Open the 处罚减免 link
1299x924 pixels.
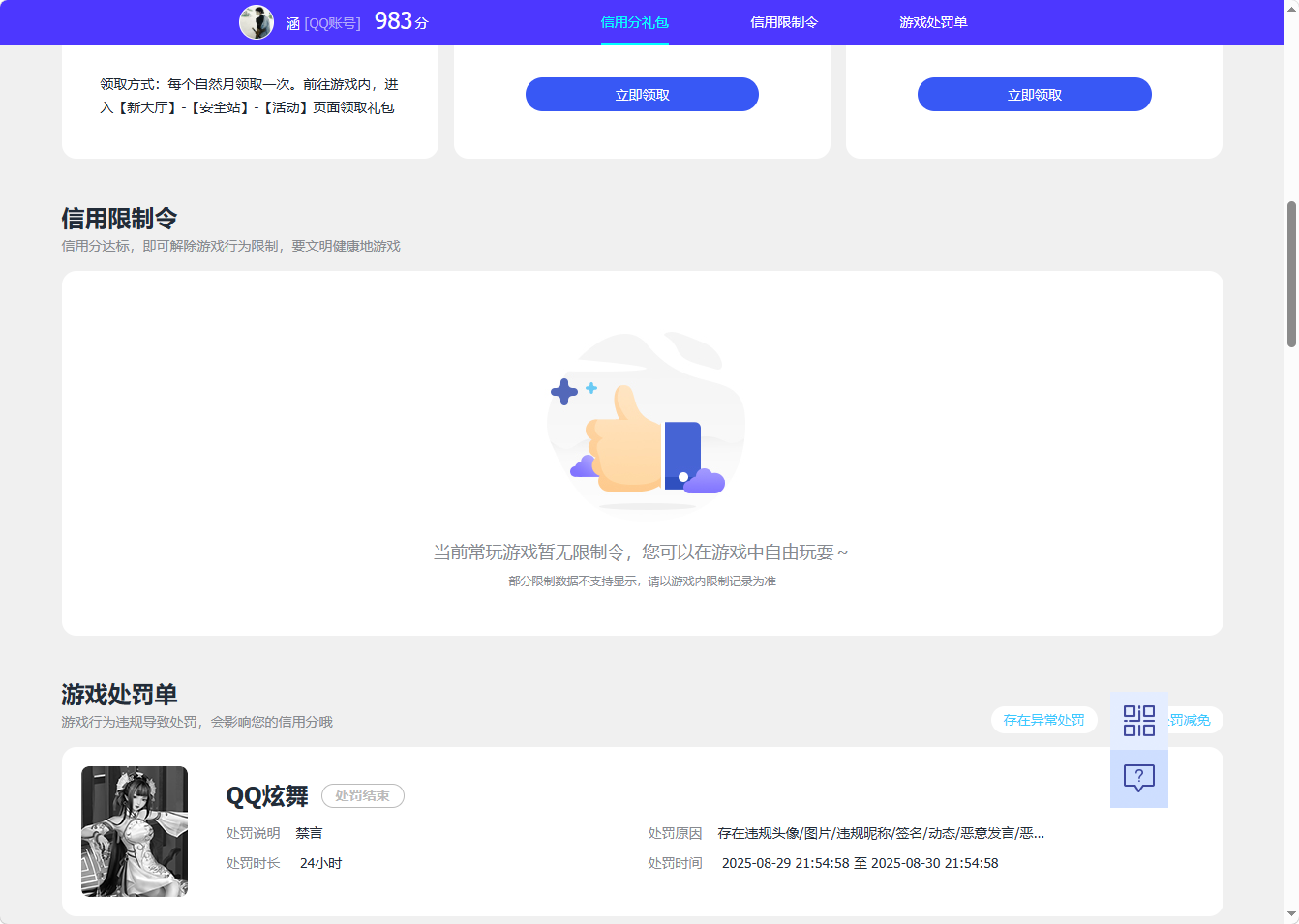click(x=1191, y=720)
